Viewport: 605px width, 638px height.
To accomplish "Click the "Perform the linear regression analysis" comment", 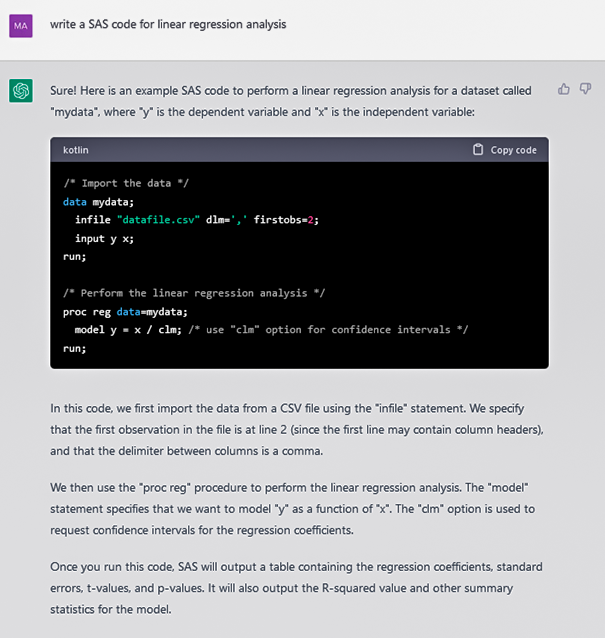I will click(x=194, y=293).
